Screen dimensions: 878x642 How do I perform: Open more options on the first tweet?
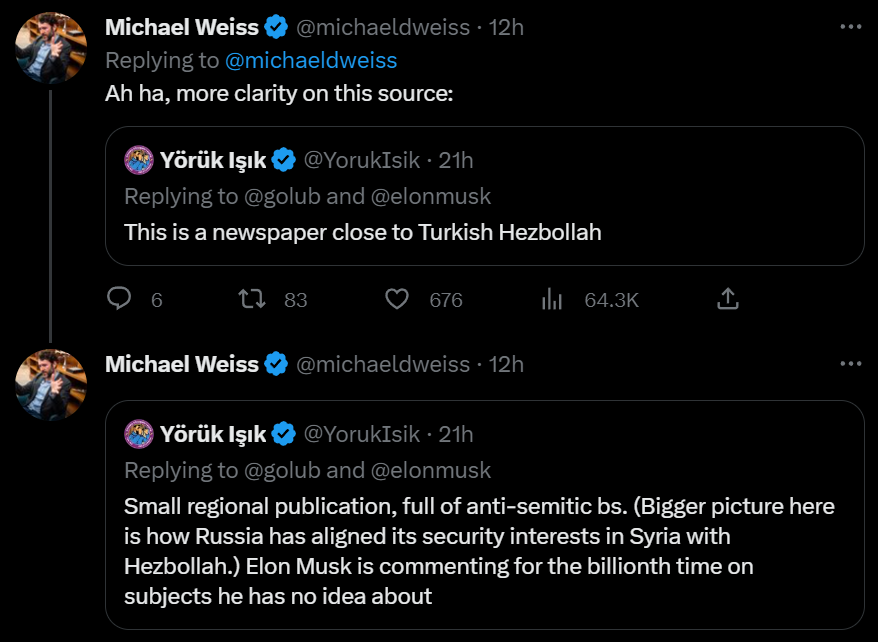click(850, 27)
